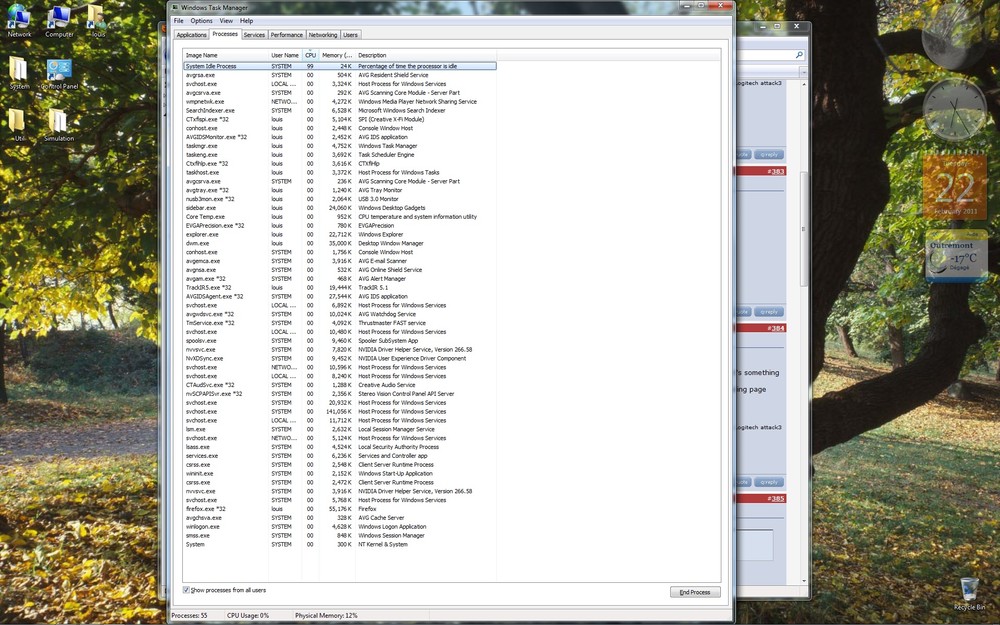
Task: Switch to the Services tab
Action: click(x=255, y=33)
